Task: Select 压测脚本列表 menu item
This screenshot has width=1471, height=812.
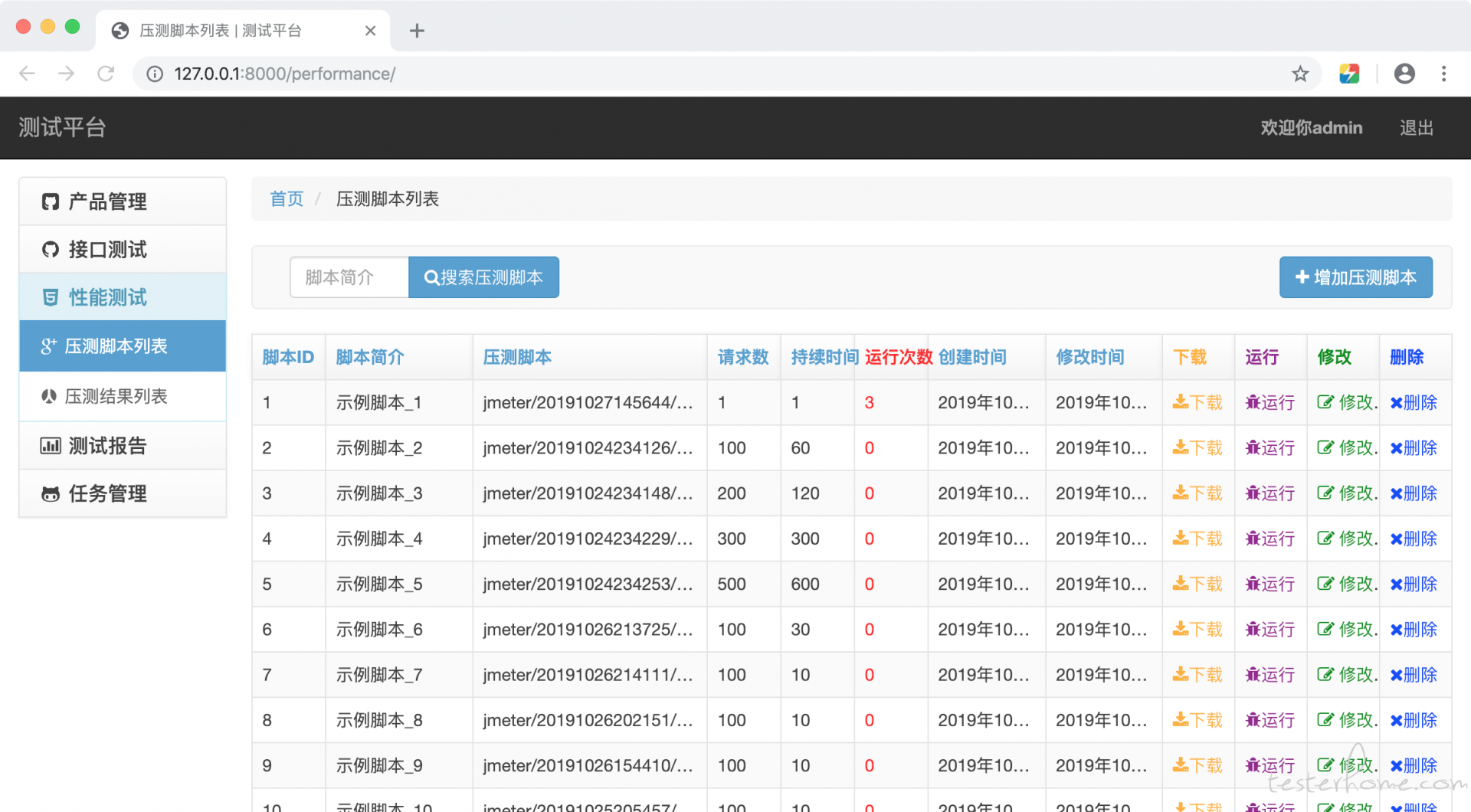Action: (123, 346)
